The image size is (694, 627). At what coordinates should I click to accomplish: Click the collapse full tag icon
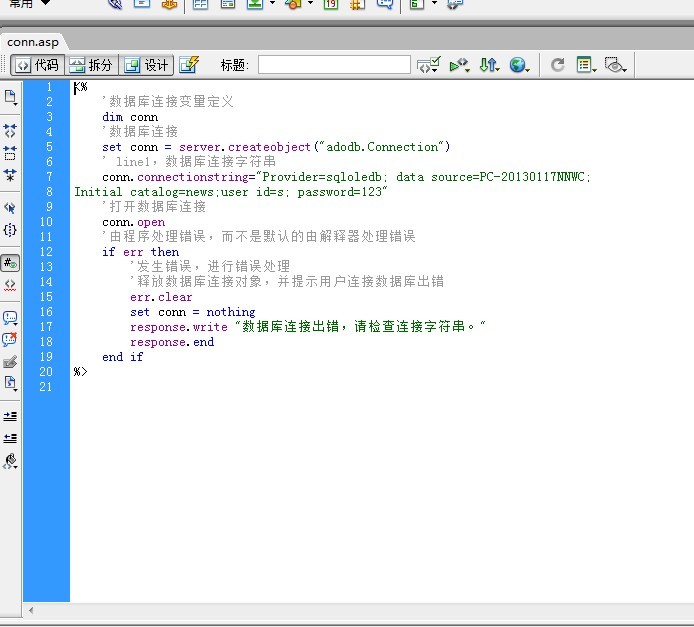10,131
